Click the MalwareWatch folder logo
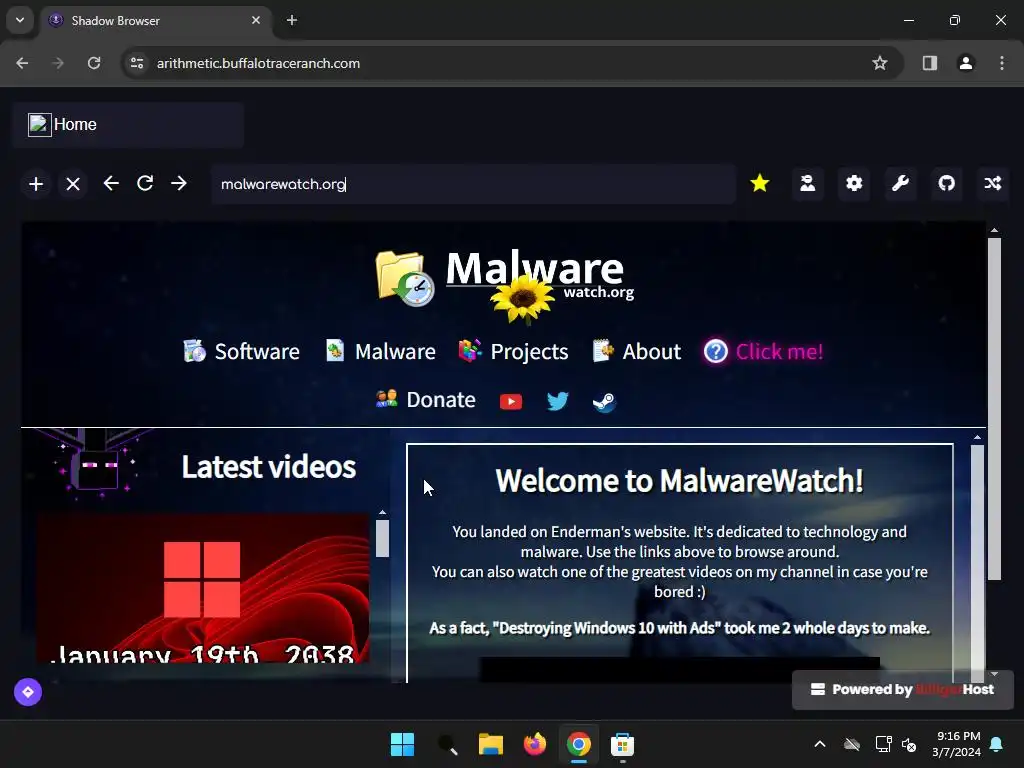Image resolution: width=1024 pixels, height=768 pixels. tap(405, 278)
